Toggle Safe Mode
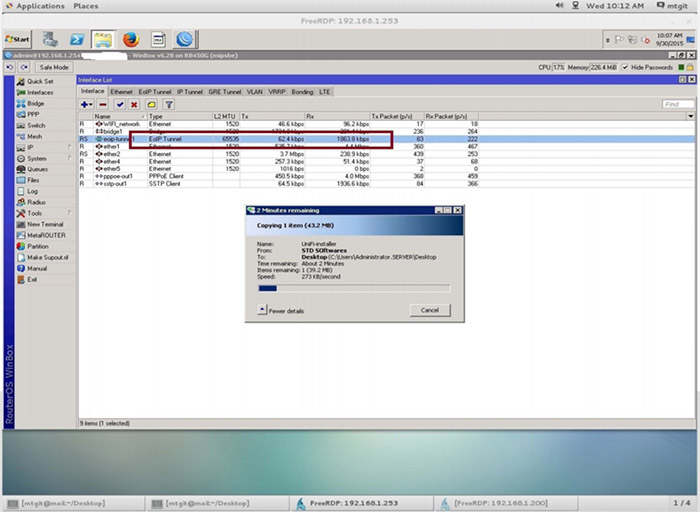700x512 pixels. tap(54, 67)
